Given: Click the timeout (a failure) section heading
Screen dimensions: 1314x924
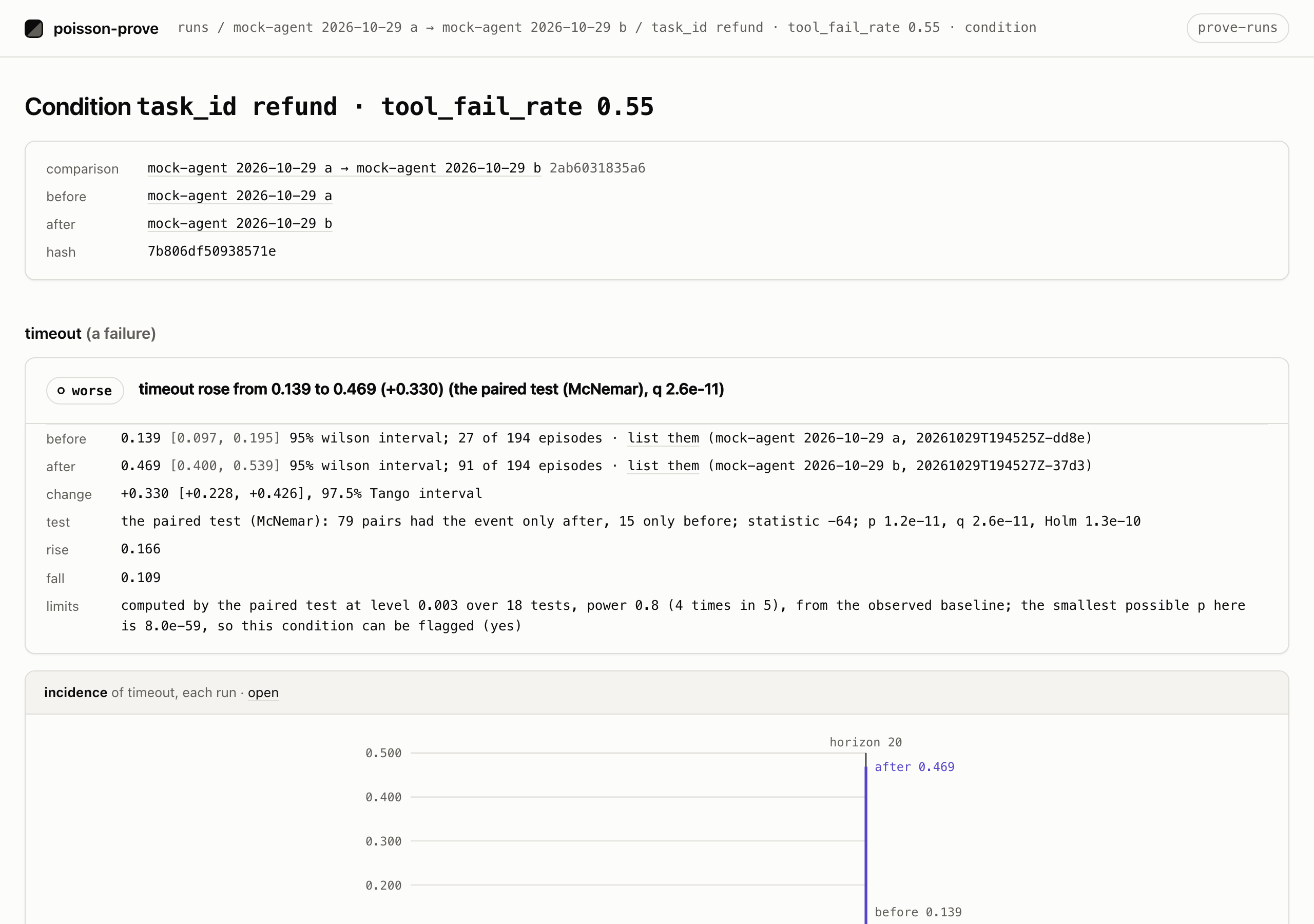Looking at the screenshot, I should [90, 334].
